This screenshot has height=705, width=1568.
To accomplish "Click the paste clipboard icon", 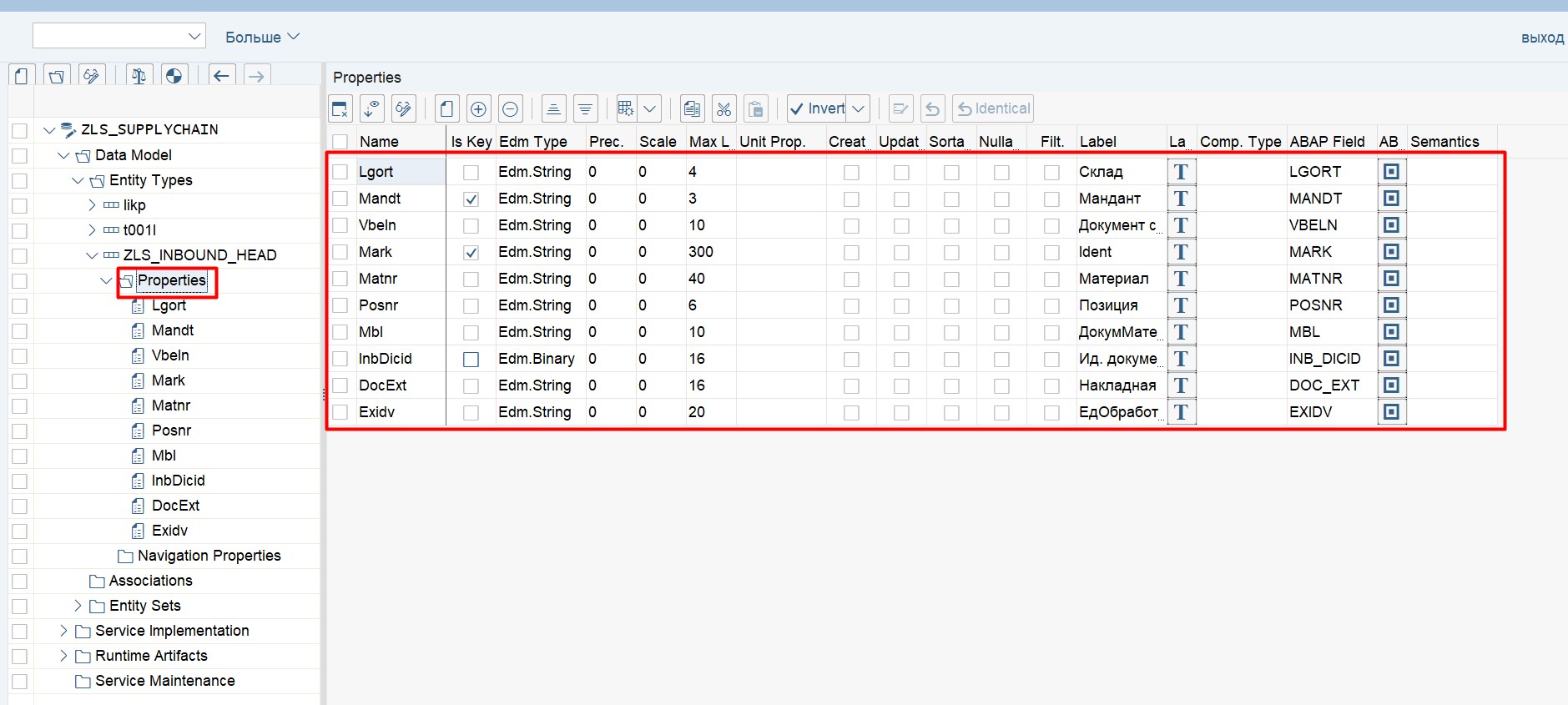I will (x=756, y=108).
